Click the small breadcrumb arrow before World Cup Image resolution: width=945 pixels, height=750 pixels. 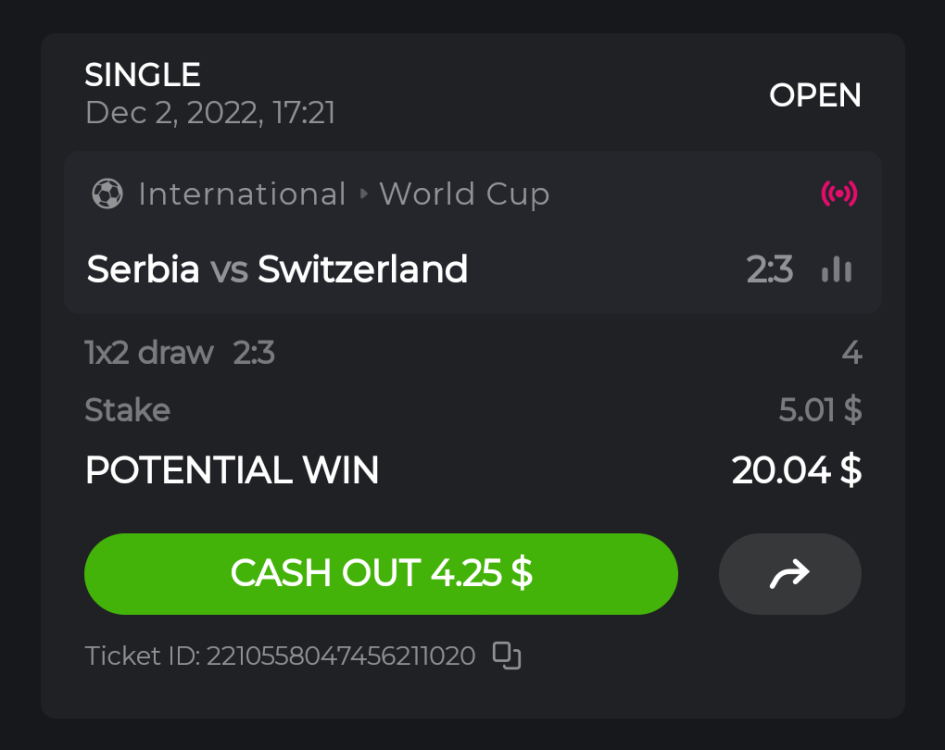(x=363, y=194)
